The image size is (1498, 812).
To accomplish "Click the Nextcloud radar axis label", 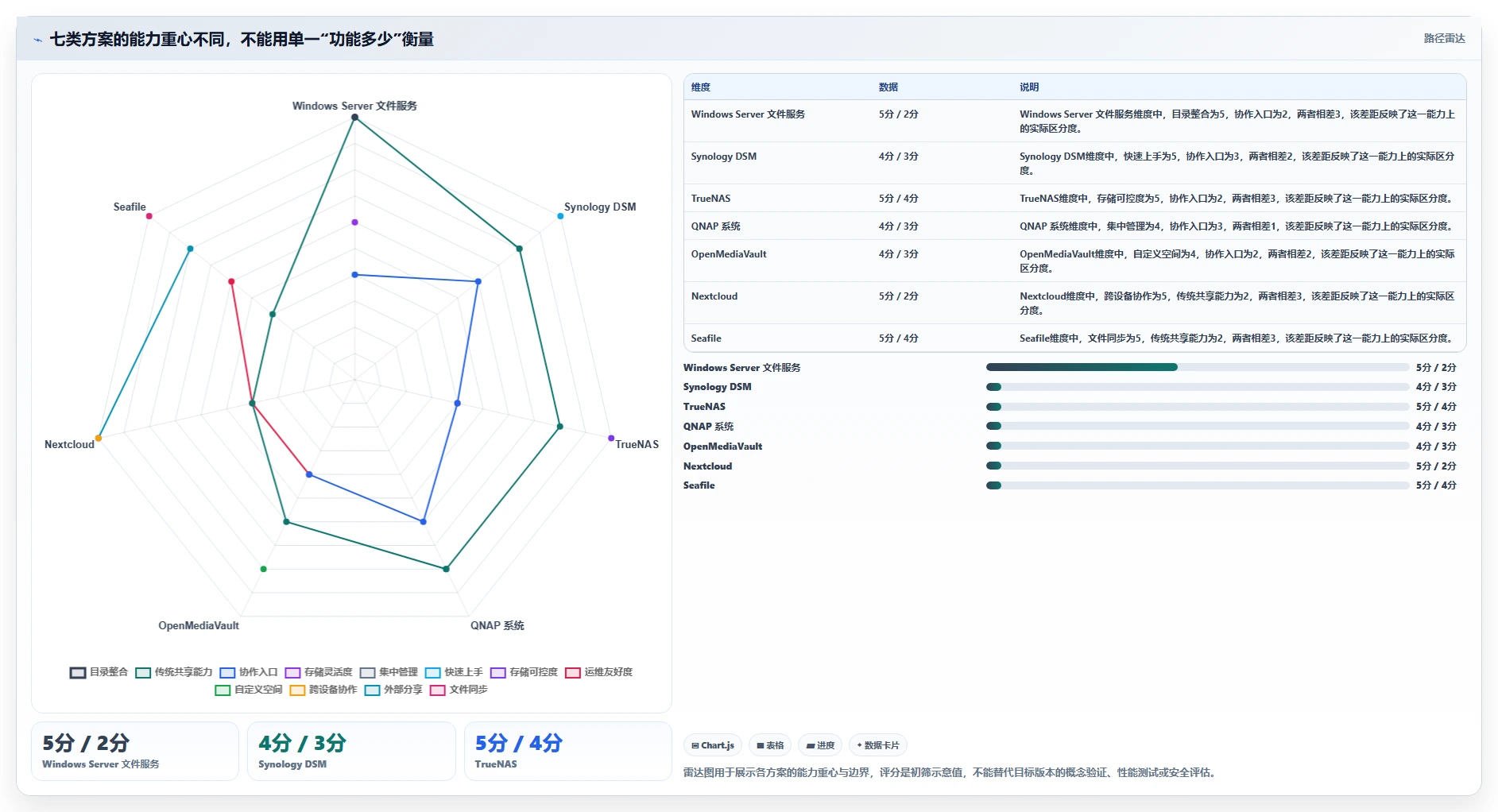I will pyautogui.click(x=69, y=444).
